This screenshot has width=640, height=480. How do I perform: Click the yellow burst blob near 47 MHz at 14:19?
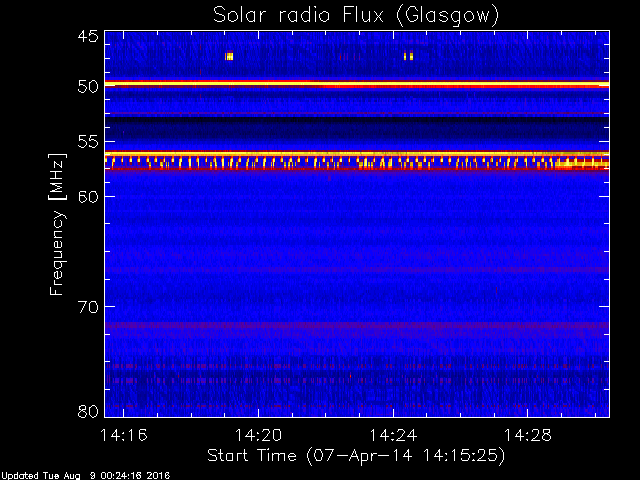[x=229, y=56]
